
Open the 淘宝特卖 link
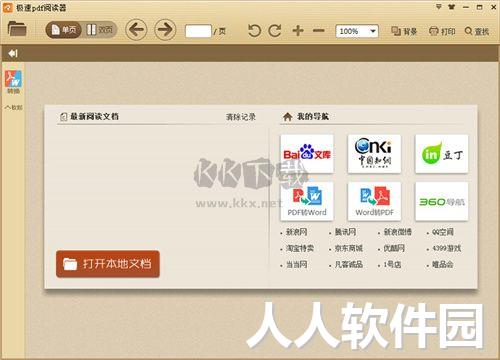300,248
